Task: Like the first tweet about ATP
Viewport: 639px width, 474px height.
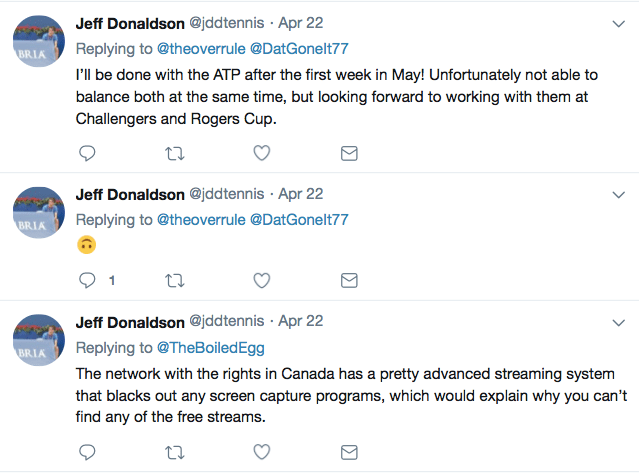Action: 261,153
